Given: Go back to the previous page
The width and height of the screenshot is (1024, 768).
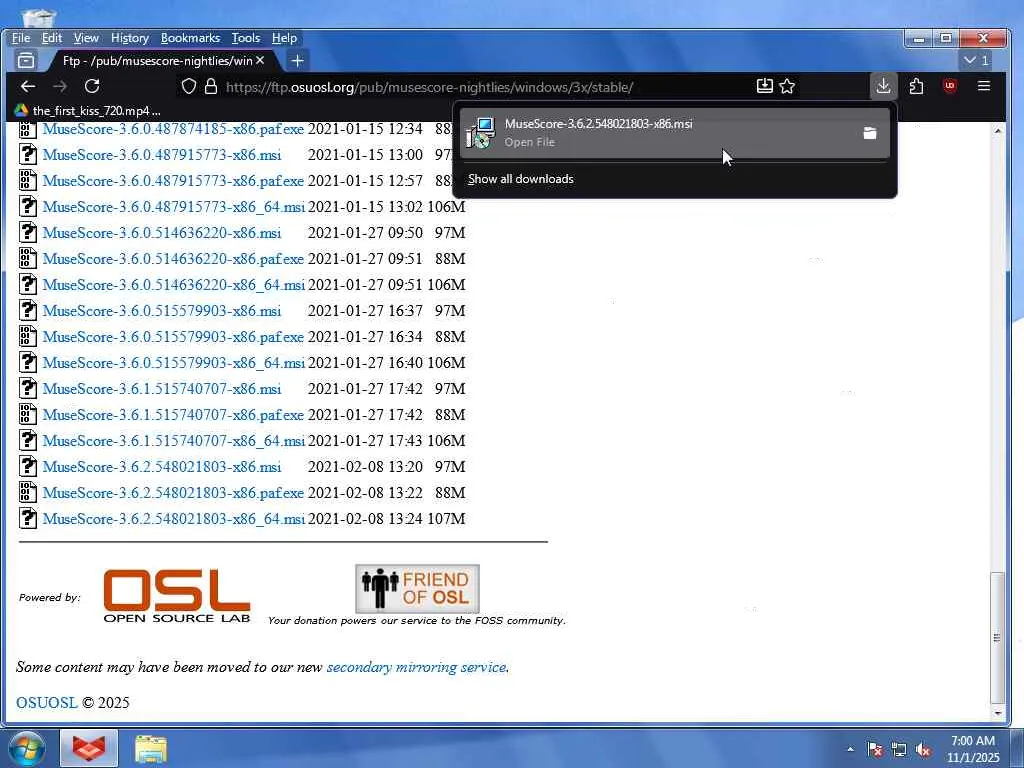Looking at the screenshot, I should coord(27,86).
